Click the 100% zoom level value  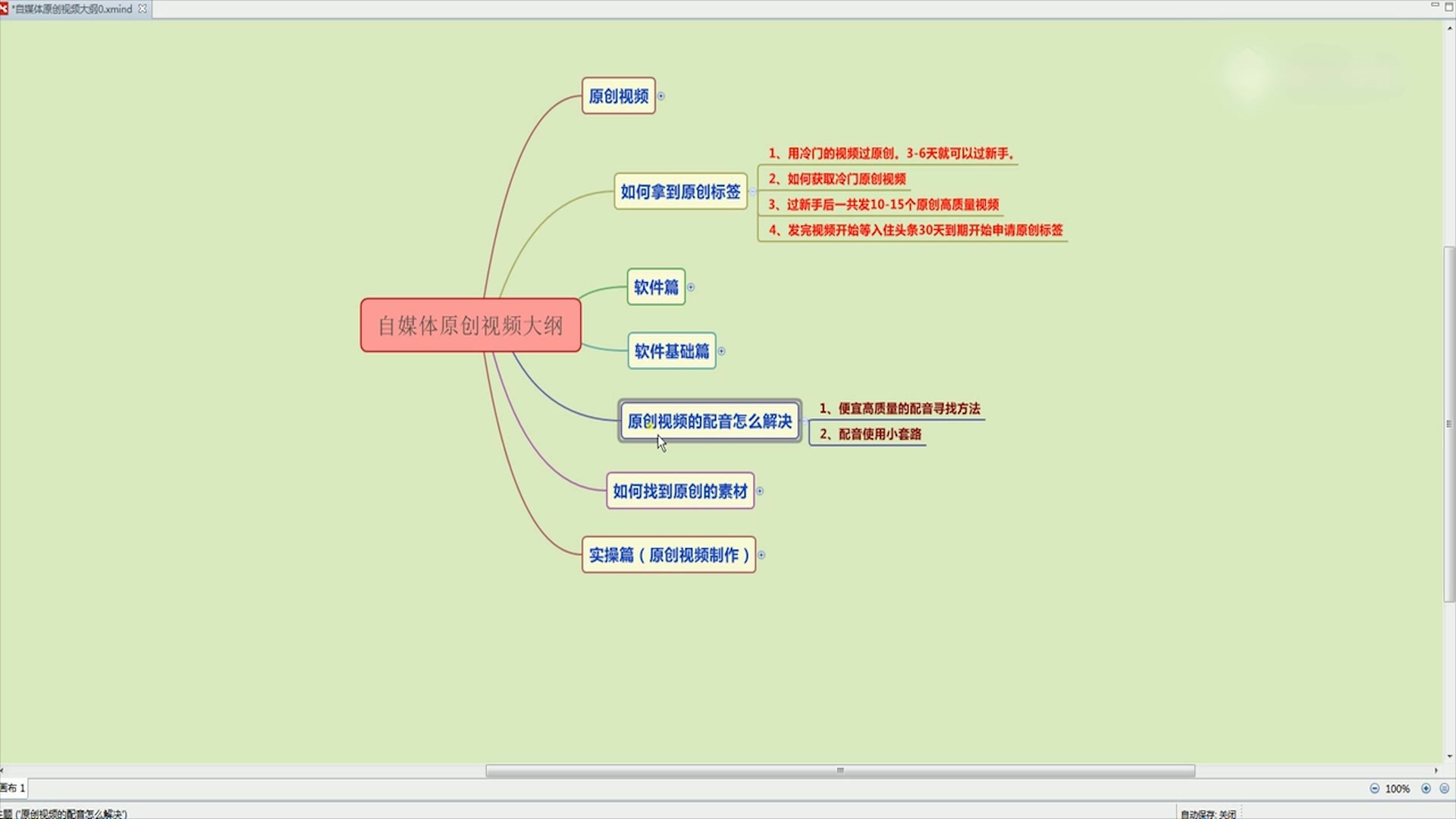tap(1398, 789)
